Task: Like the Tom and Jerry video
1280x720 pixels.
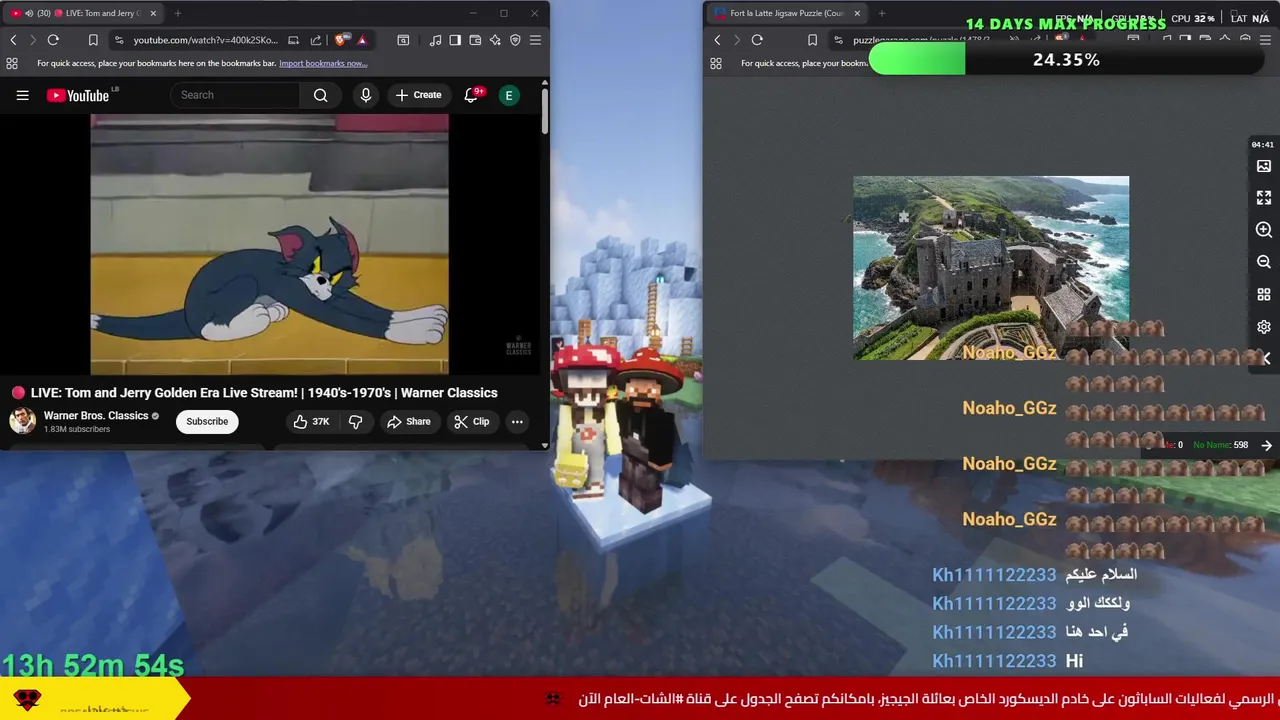Action: click(311, 422)
